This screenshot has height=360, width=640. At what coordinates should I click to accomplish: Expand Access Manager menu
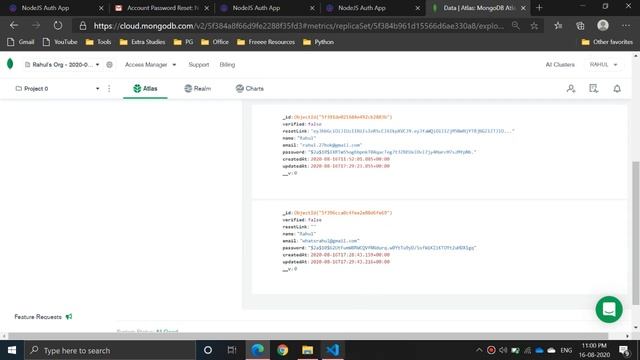tap(150, 64)
